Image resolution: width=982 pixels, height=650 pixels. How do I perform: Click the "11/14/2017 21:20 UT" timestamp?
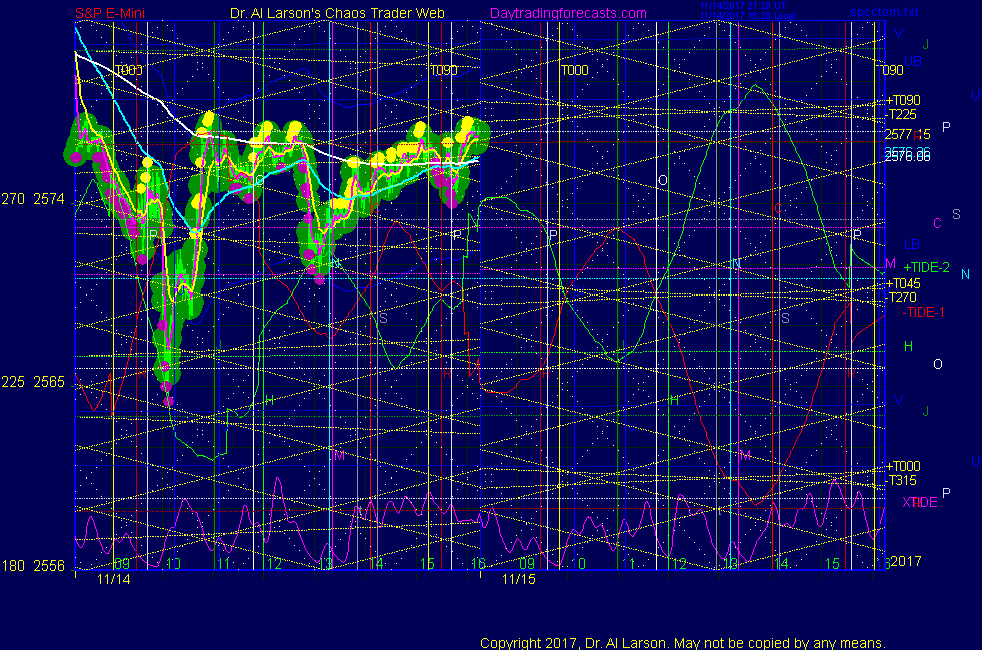(x=743, y=6)
